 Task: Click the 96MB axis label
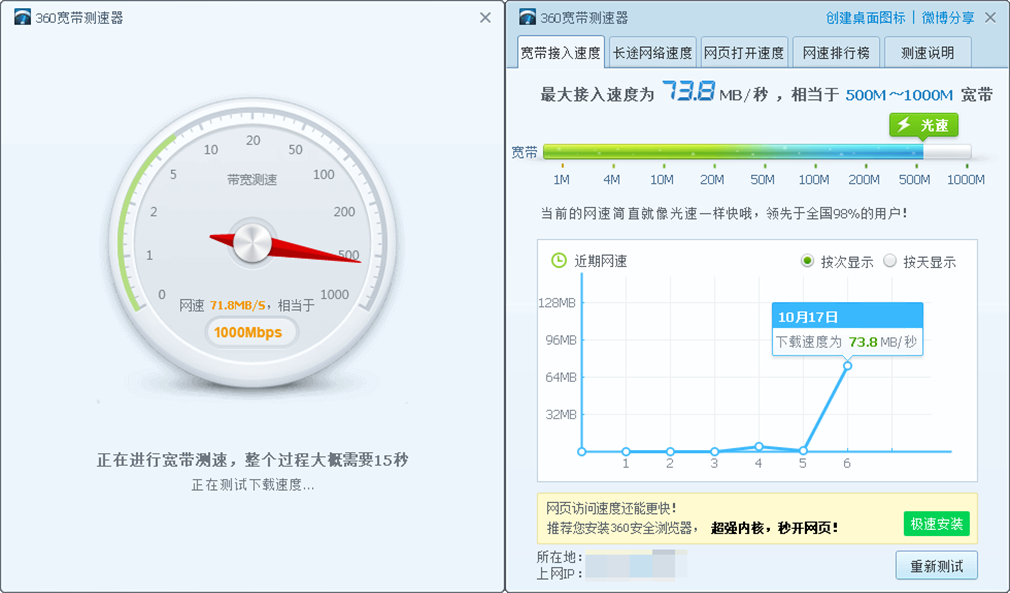(x=561, y=340)
